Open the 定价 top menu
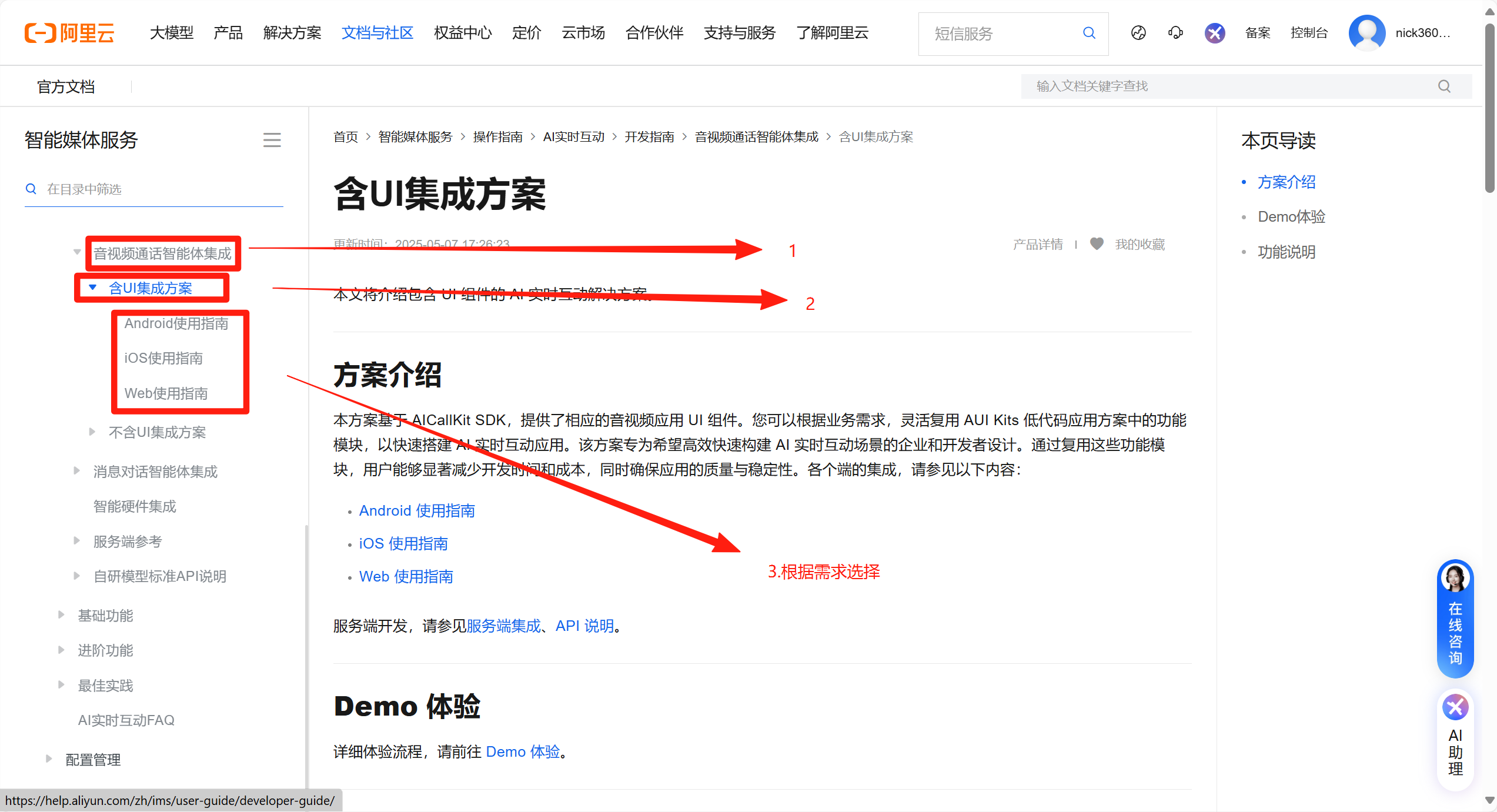 tap(526, 33)
